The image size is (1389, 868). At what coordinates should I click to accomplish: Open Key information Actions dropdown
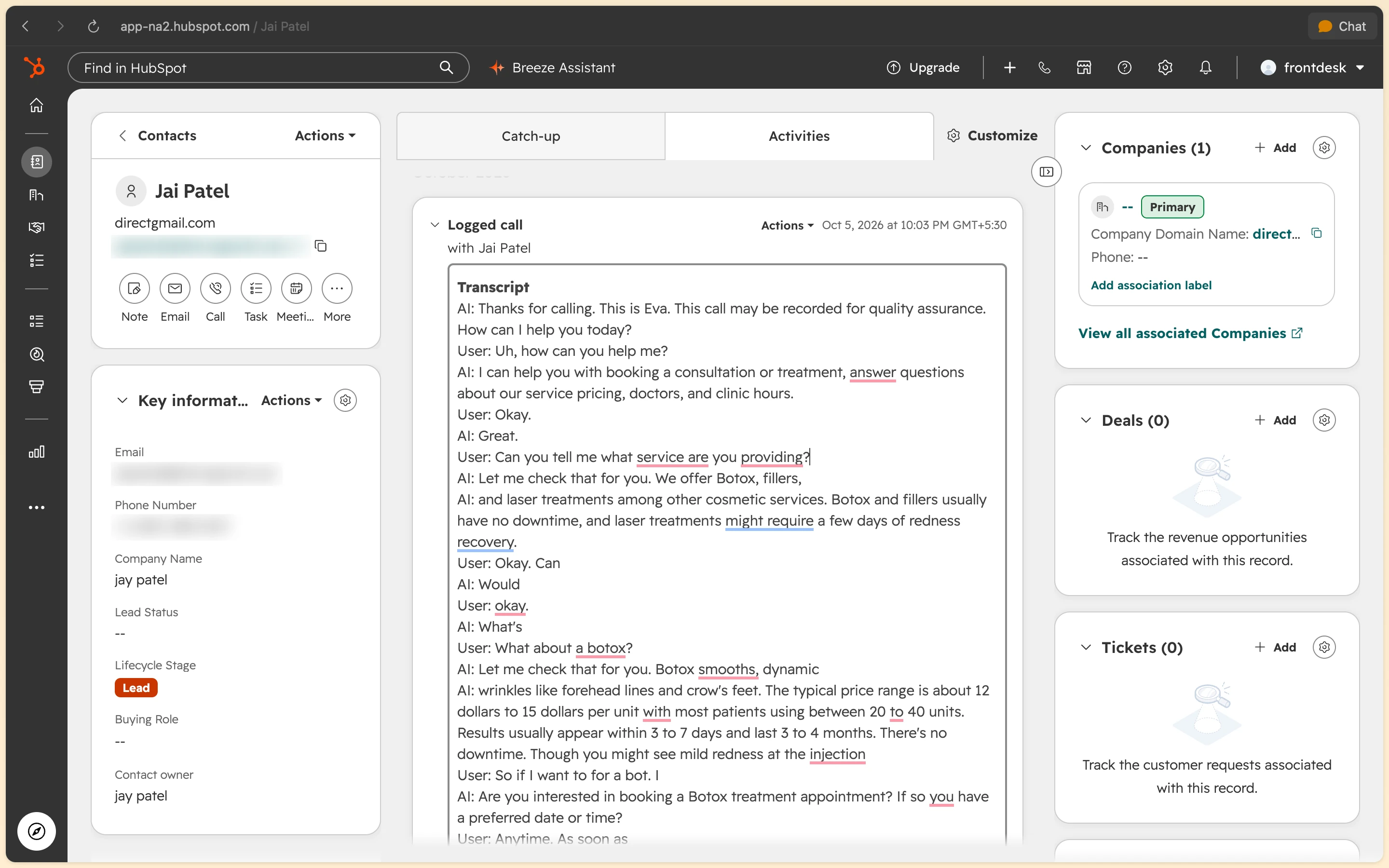click(x=291, y=400)
